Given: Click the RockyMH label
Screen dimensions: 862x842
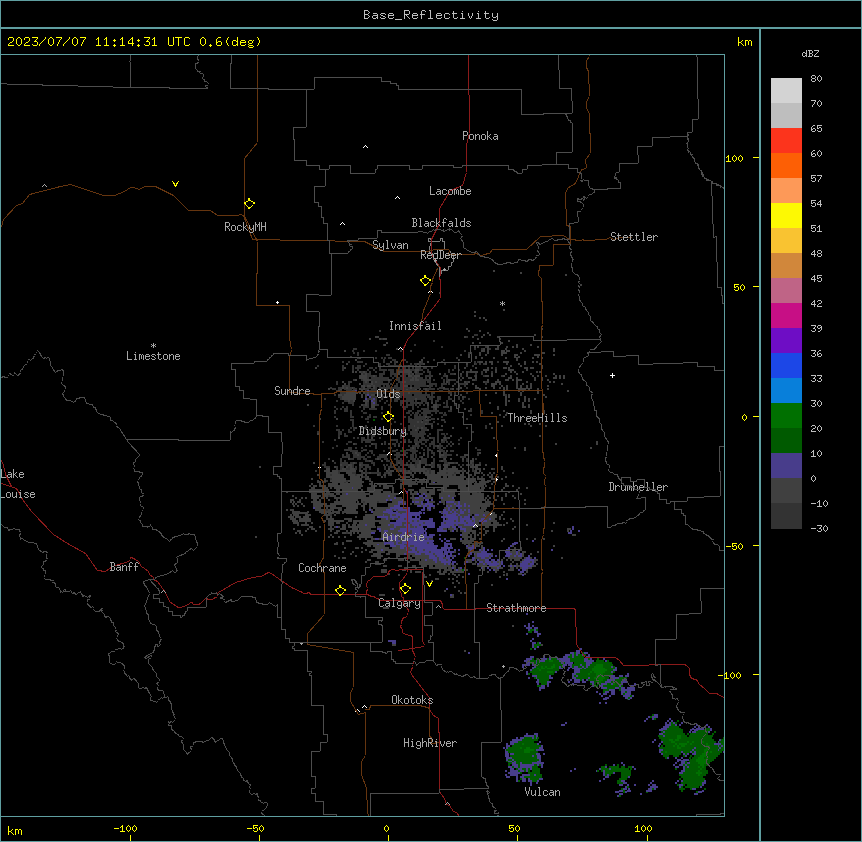Looking at the screenshot, I should coord(245,227).
